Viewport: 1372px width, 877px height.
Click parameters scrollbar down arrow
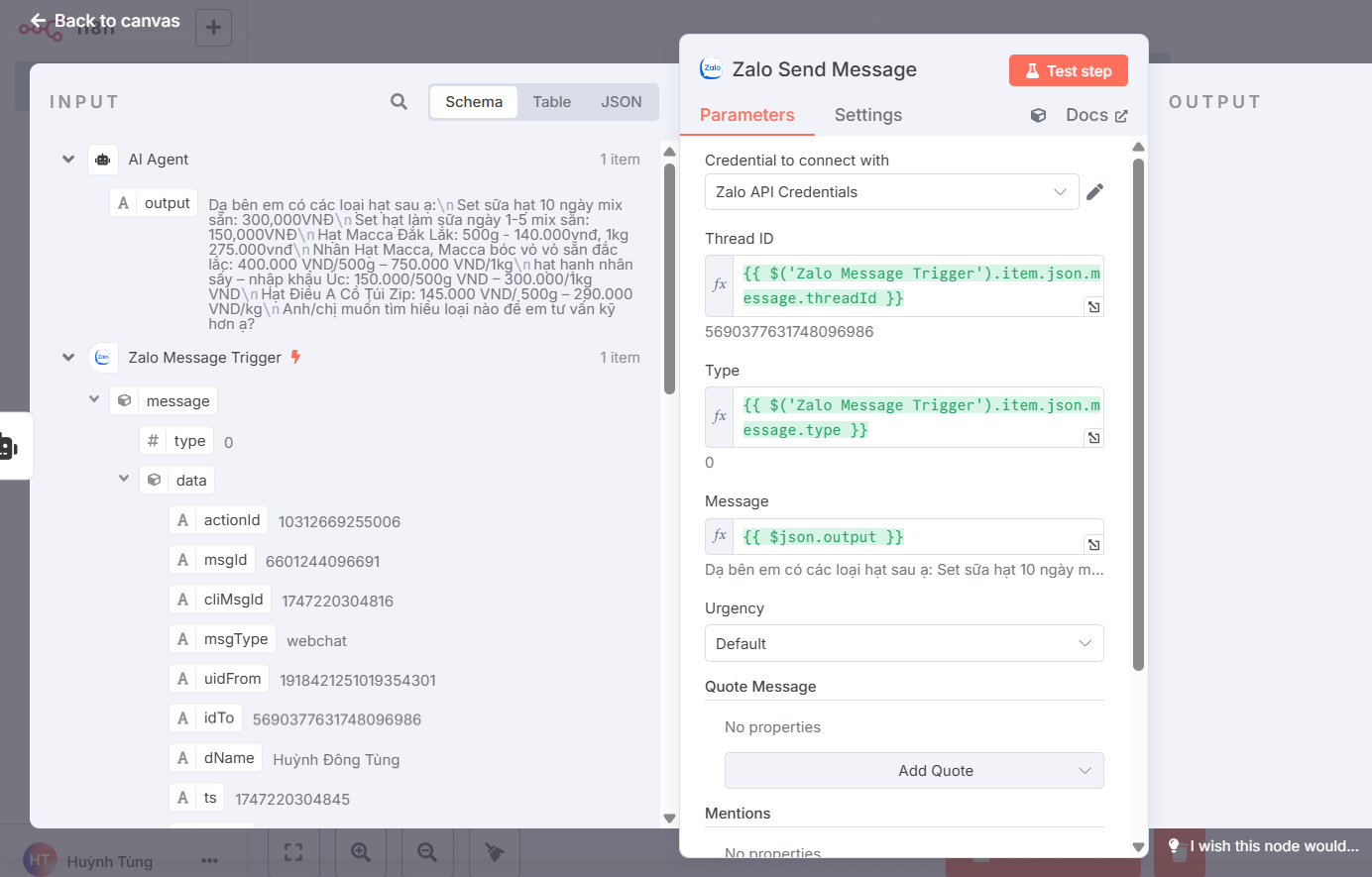pyautogui.click(x=1138, y=847)
